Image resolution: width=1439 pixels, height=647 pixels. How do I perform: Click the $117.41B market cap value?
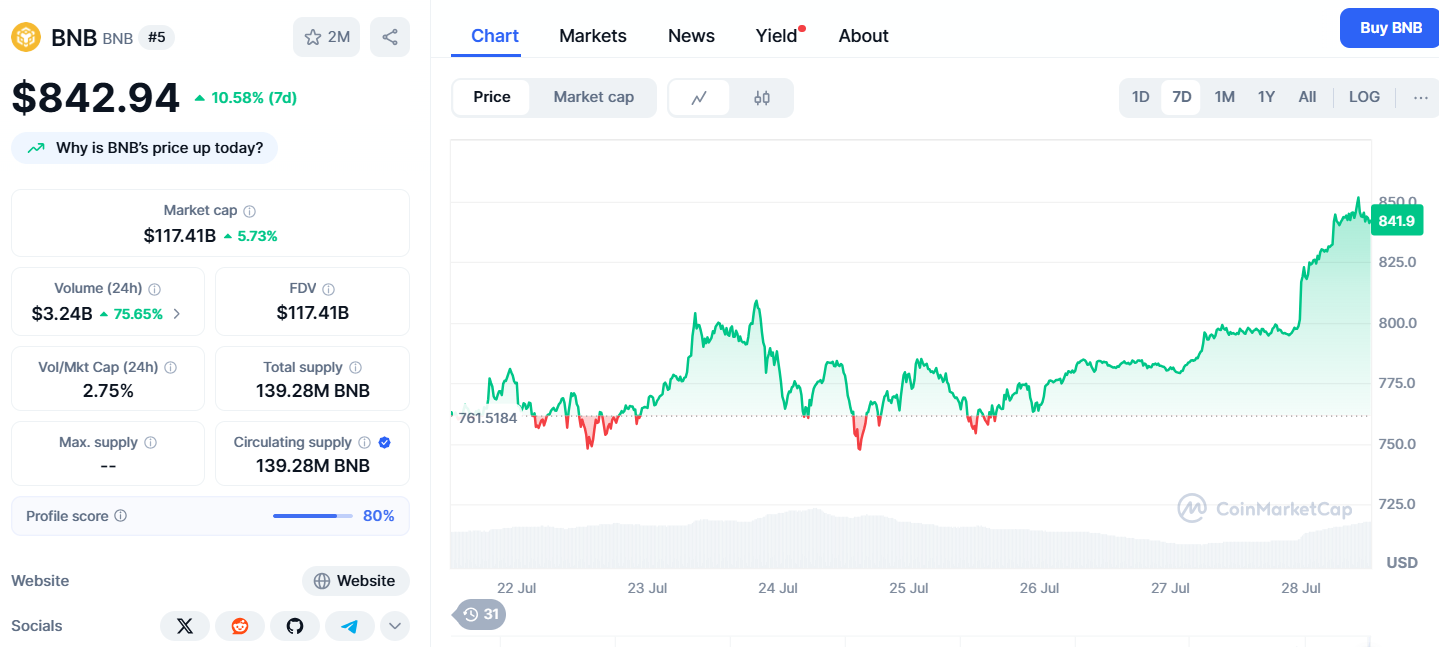coord(180,236)
